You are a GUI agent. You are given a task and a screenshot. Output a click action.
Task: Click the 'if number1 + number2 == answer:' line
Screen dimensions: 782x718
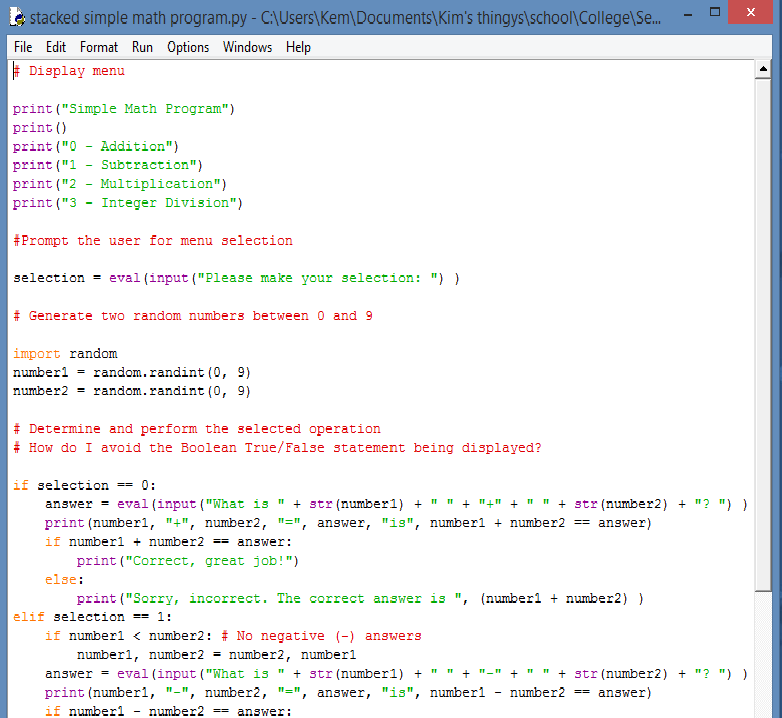pyautogui.click(x=168, y=542)
